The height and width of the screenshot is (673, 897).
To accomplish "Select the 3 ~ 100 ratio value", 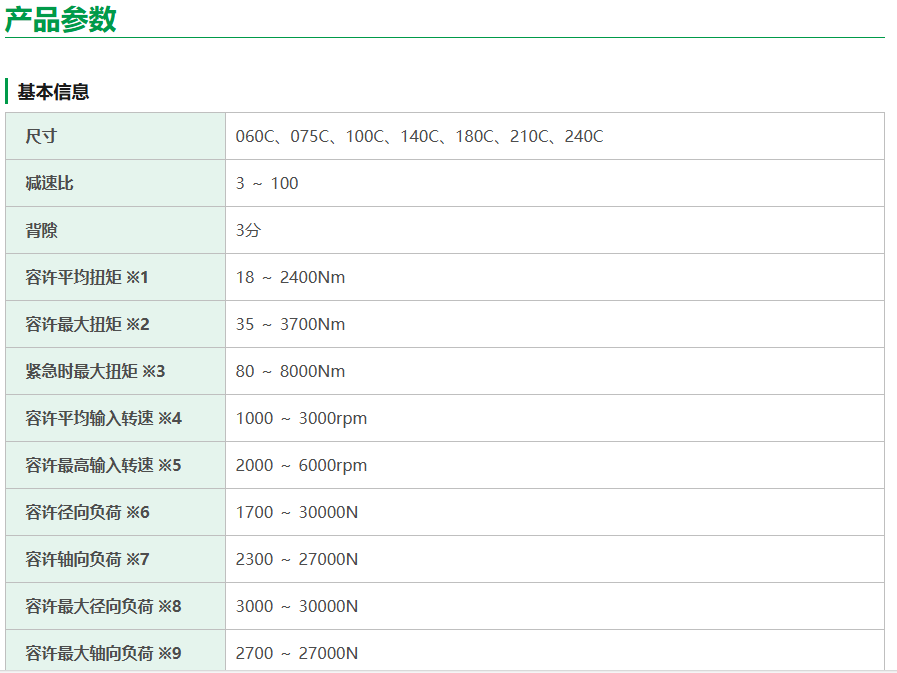I will (267, 183).
